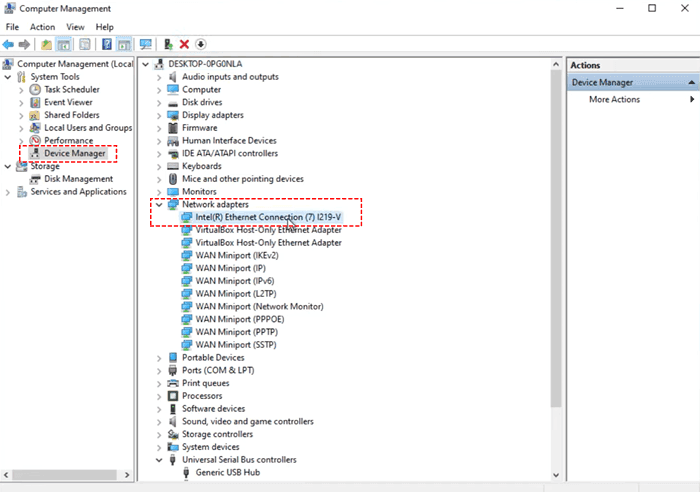Screen dimensions: 700x492
Task: Click device list scrollbar down arrow
Action: coord(556,475)
